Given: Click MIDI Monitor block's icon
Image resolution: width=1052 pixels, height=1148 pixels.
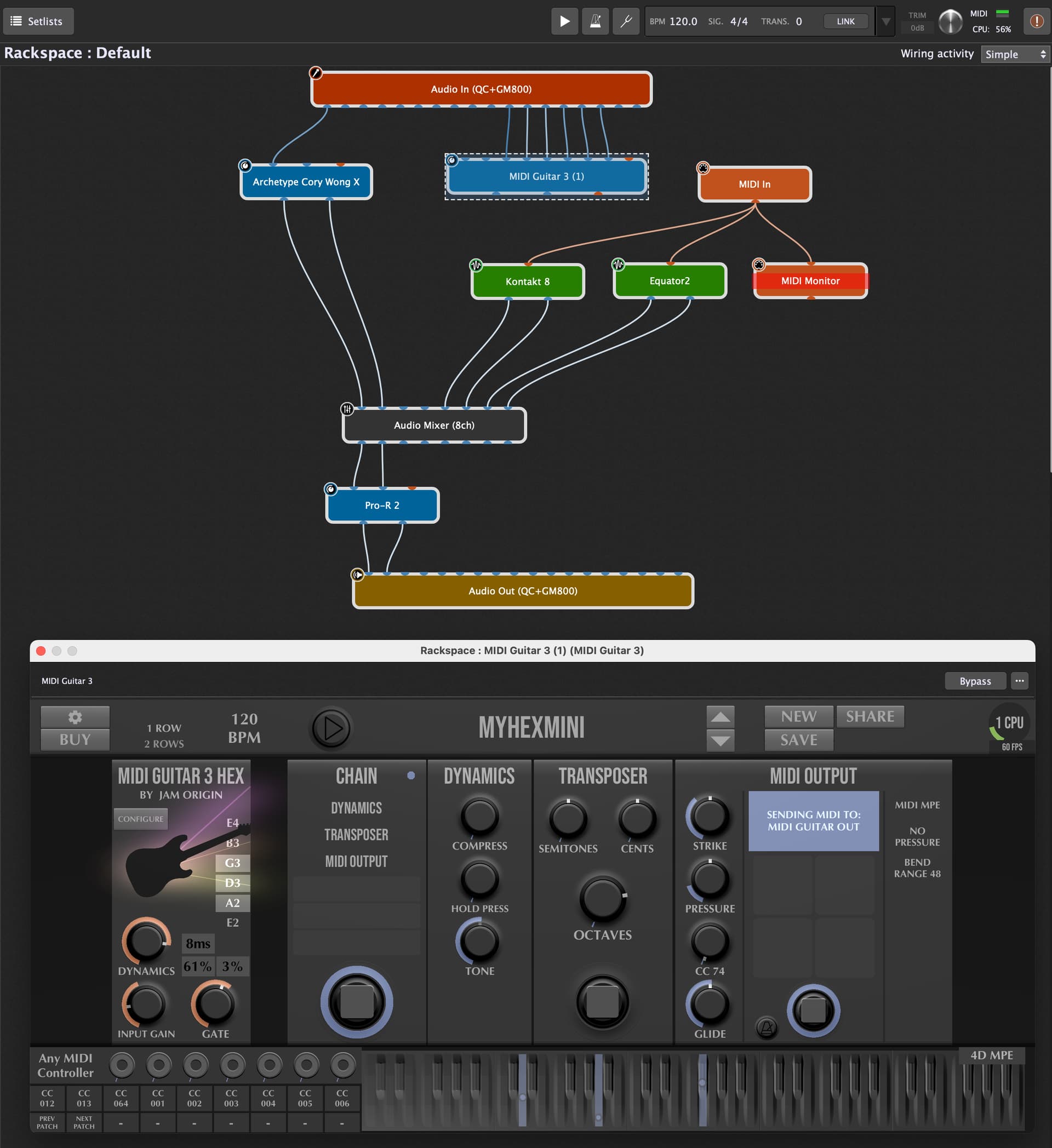Looking at the screenshot, I should 759,264.
